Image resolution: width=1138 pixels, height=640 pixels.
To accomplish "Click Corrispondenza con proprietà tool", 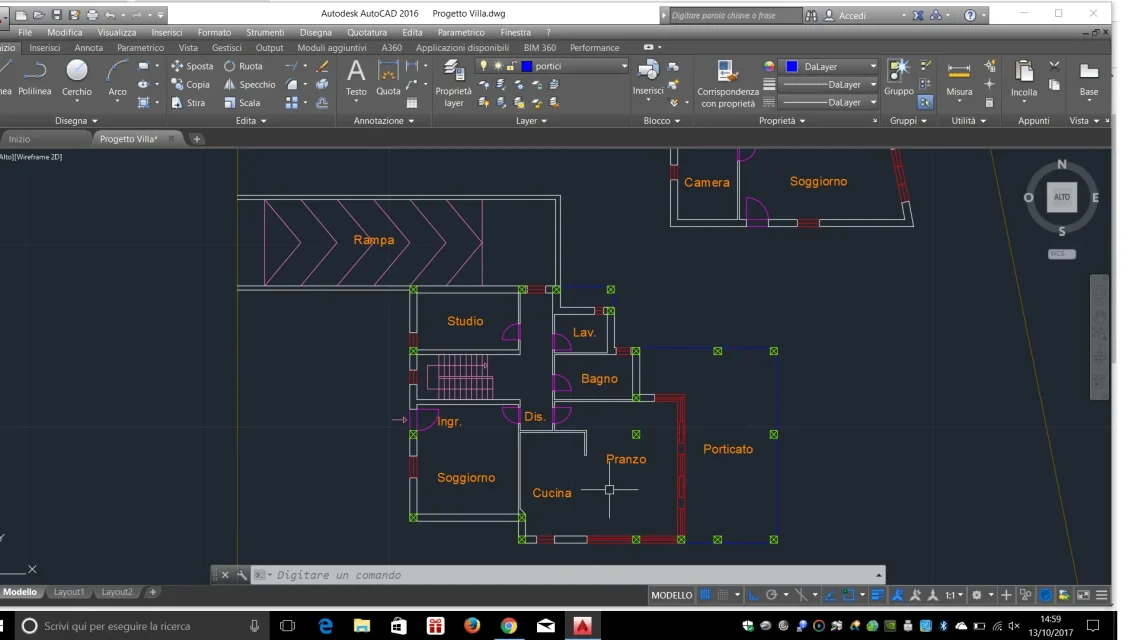I will click(727, 83).
